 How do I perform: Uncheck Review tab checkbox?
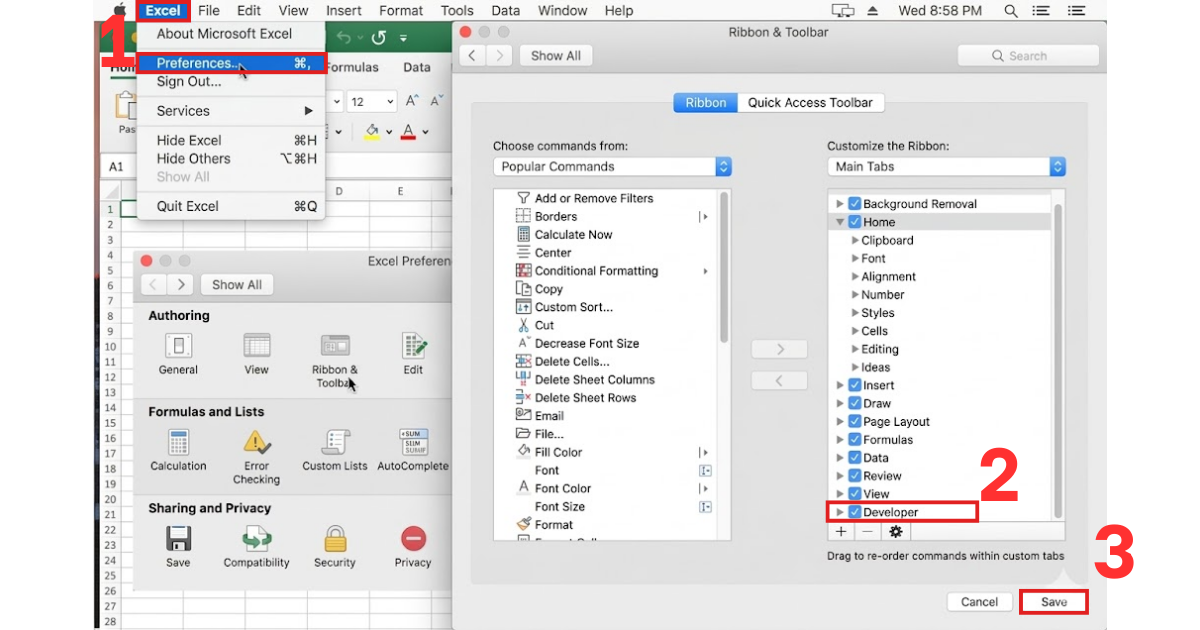tap(855, 476)
